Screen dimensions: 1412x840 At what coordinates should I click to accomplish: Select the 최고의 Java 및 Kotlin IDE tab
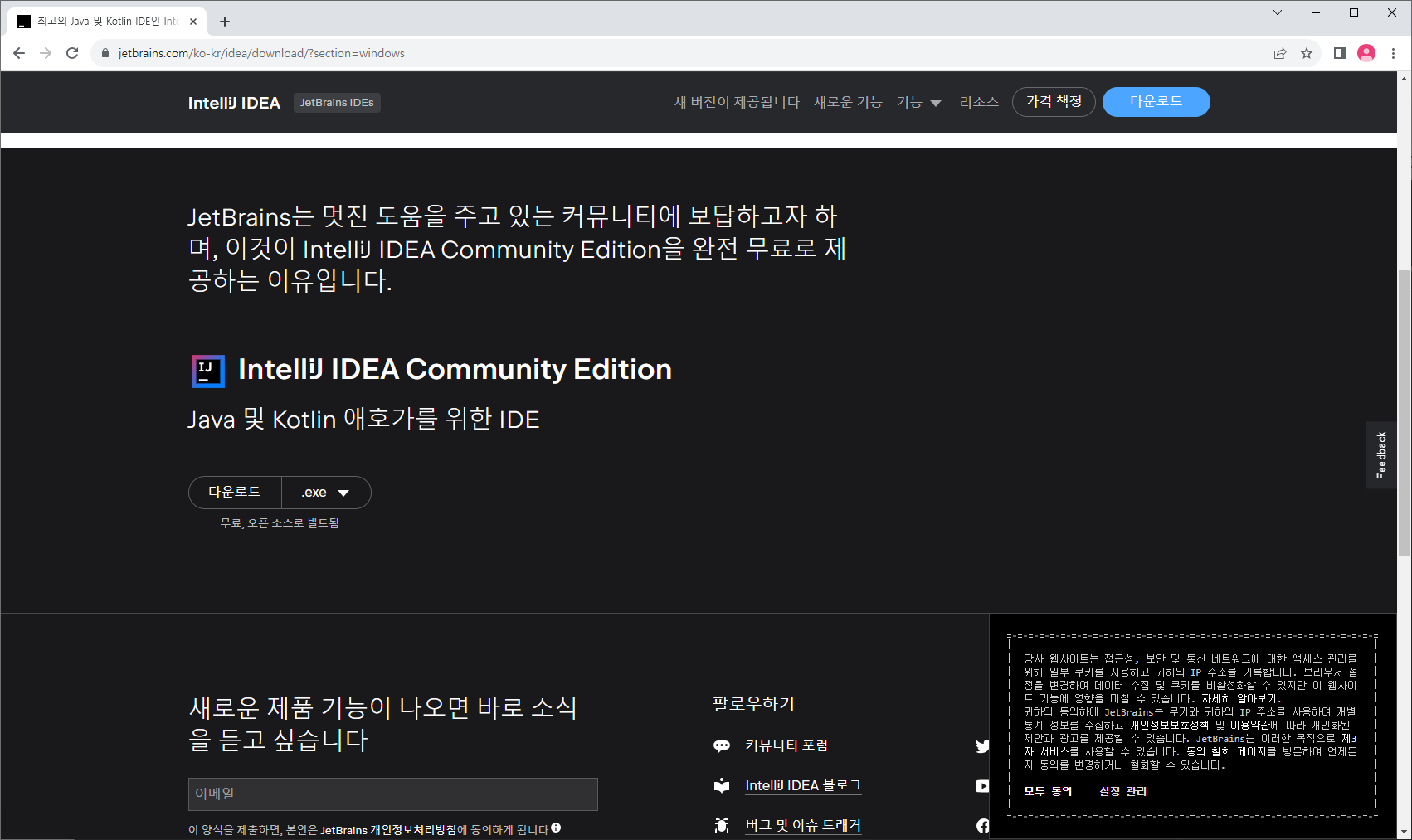pyautogui.click(x=108, y=22)
